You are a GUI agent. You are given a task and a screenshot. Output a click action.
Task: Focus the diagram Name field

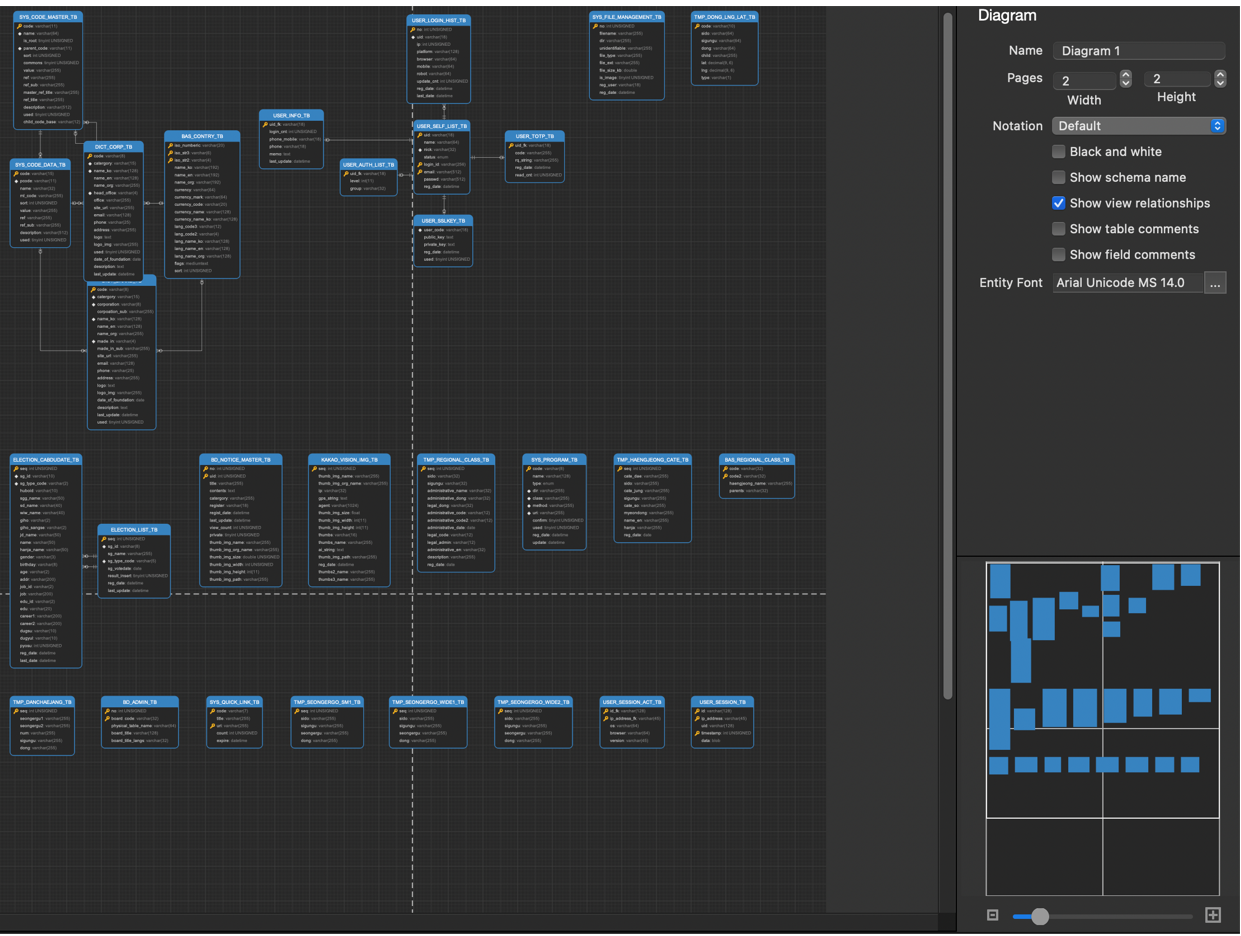[1138, 51]
